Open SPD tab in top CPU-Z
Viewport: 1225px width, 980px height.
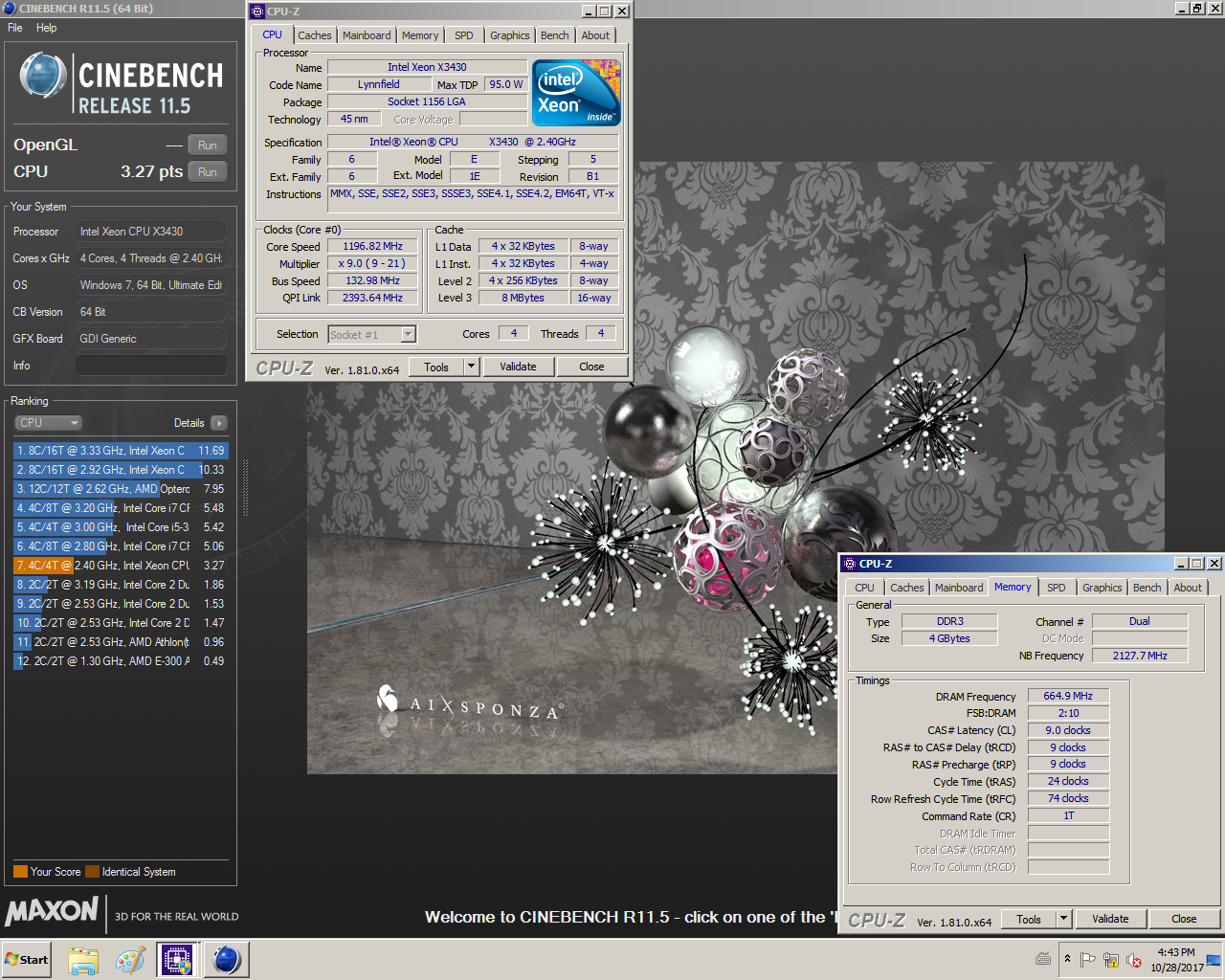coord(464,35)
